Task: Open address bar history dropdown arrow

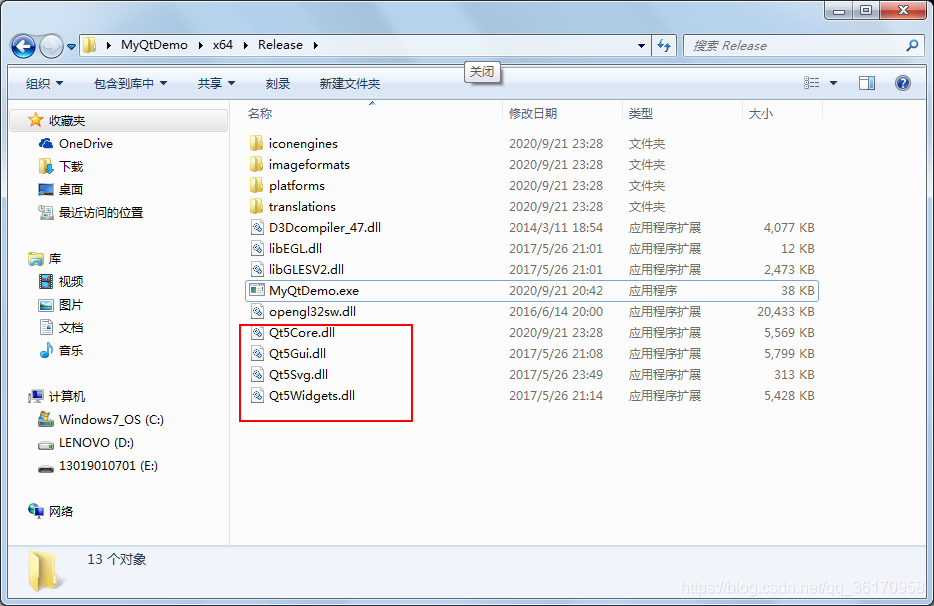Action: 641,45
